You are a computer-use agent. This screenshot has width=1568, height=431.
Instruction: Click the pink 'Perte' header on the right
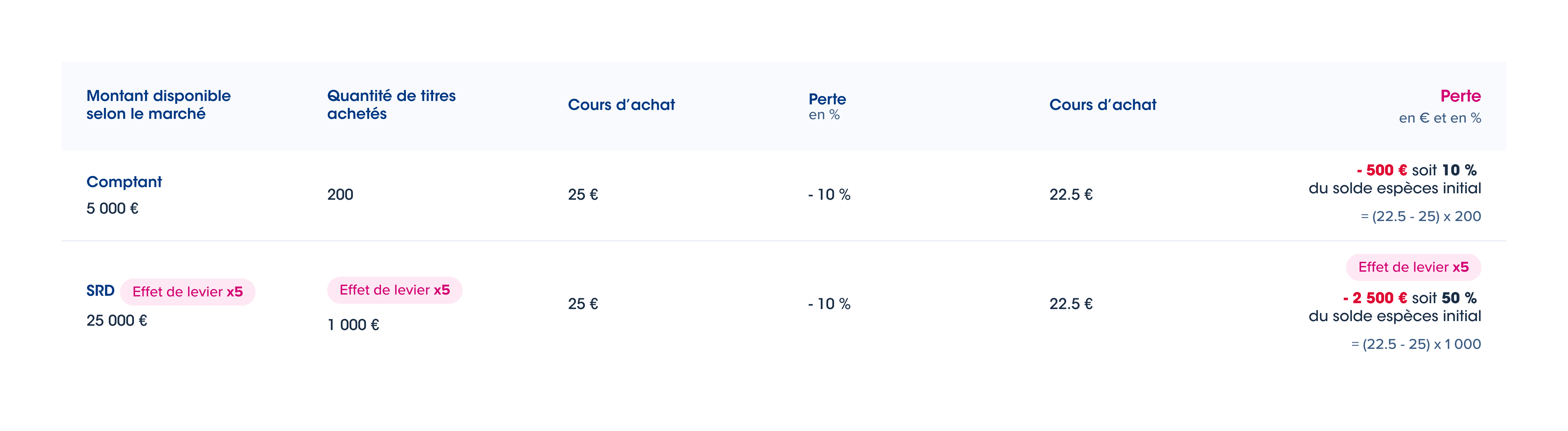(x=1460, y=96)
